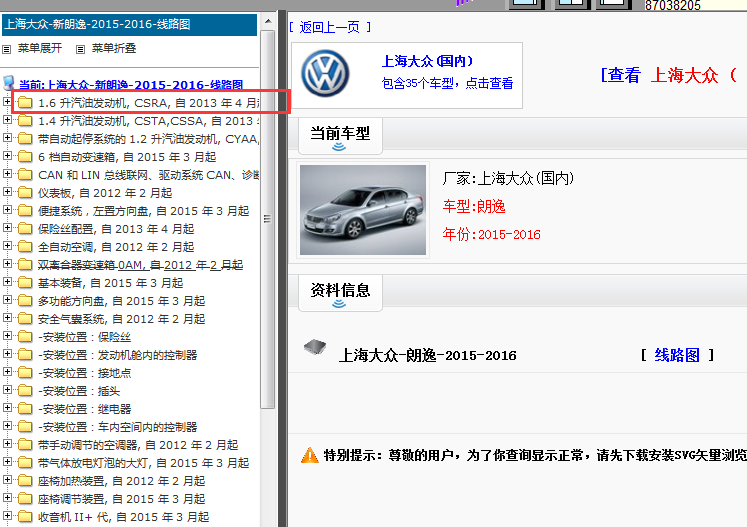Click folder icon of 带手动调节的空调器
747x527 pixels.
[x=25, y=445]
